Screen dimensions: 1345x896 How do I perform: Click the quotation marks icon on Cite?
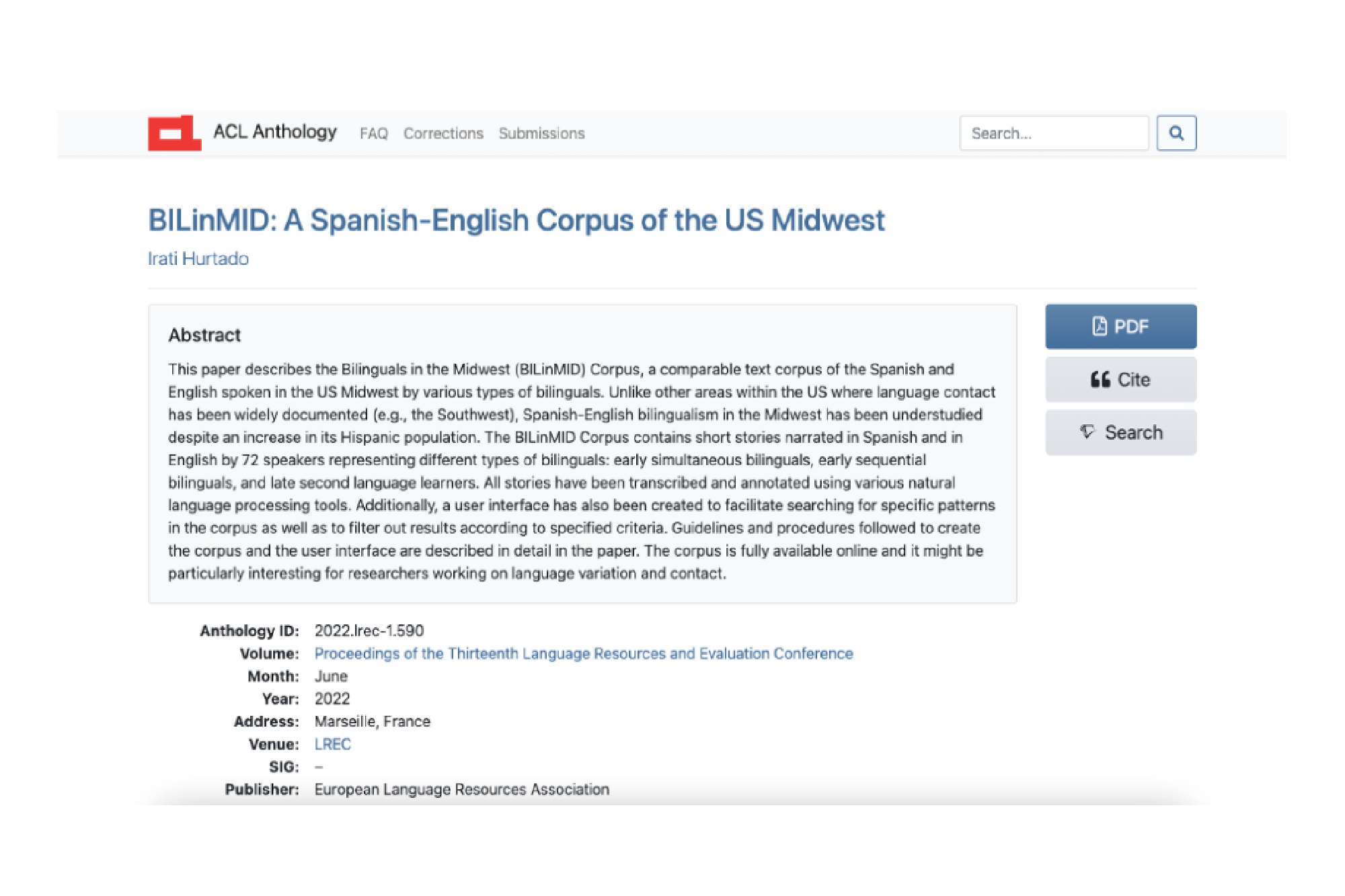(x=1101, y=379)
